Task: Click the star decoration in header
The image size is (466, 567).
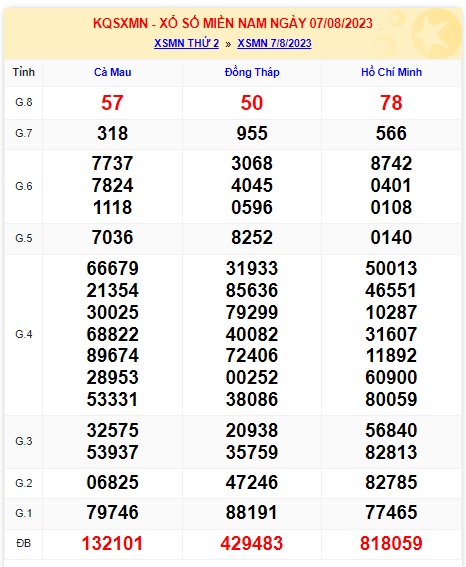Action: point(436,33)
